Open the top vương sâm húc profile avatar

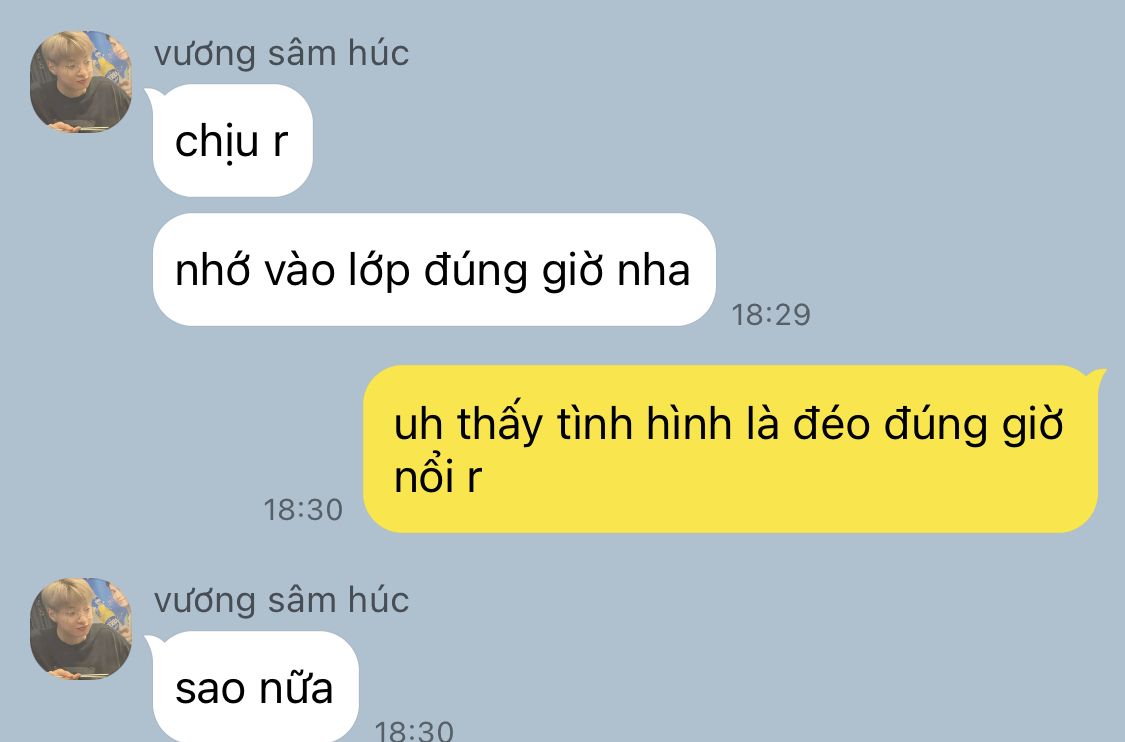pyautogui.click(x=80, y=81)
